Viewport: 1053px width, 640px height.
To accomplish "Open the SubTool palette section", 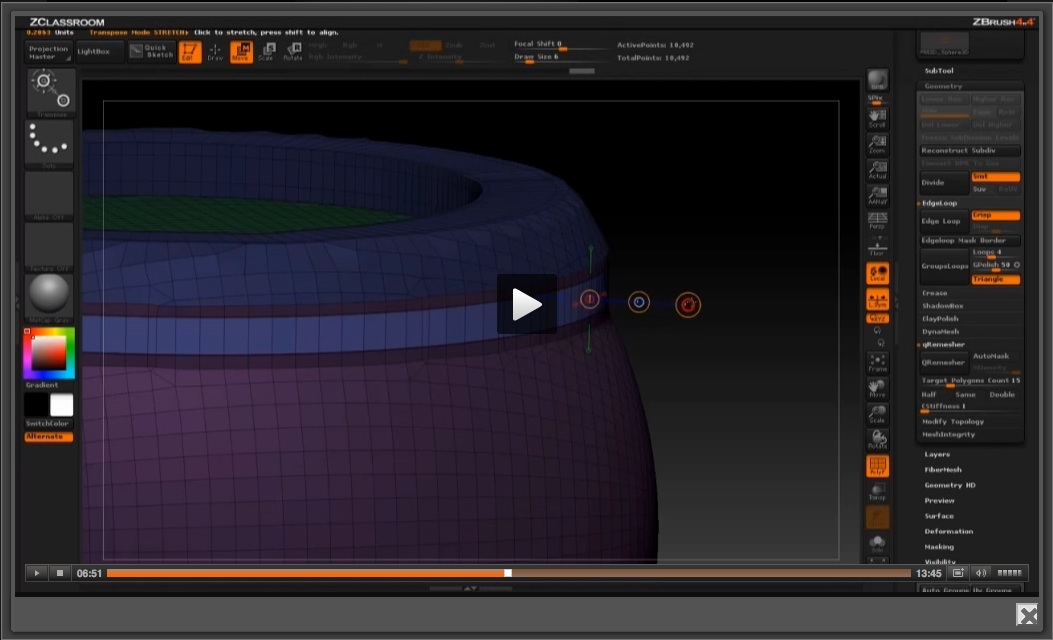I will pyautogui.click(x=939, y=71).
